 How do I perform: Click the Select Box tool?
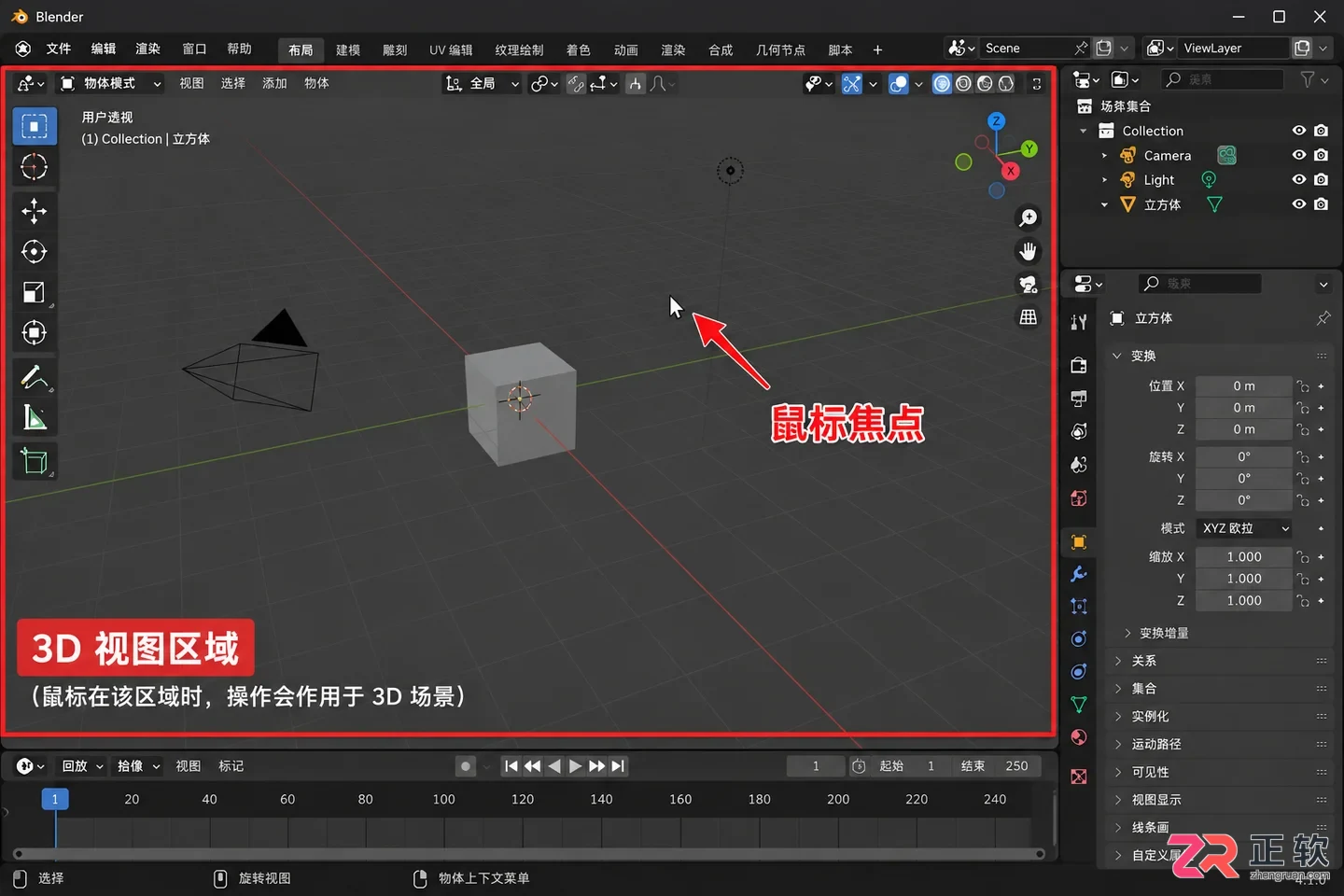point(35,126)
